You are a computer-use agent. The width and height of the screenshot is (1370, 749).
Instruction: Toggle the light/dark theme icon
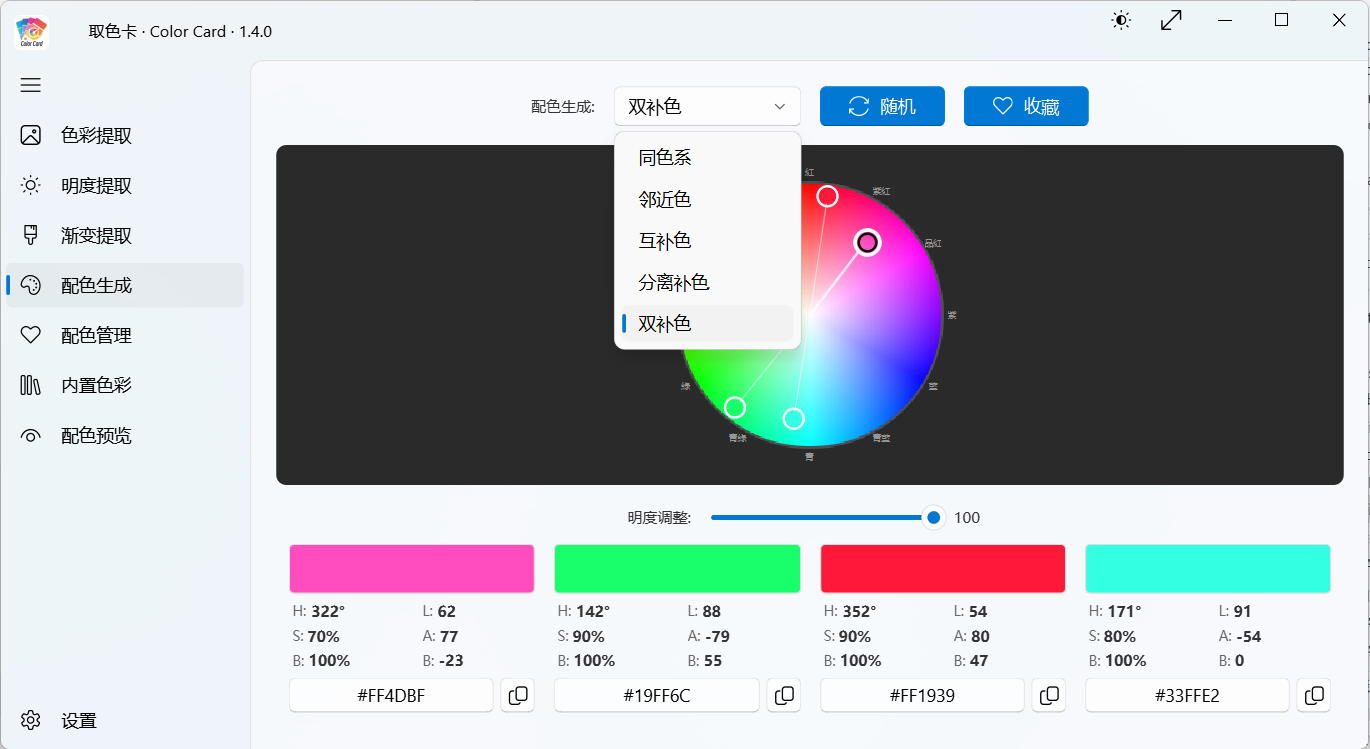[x=1121, y=20]
